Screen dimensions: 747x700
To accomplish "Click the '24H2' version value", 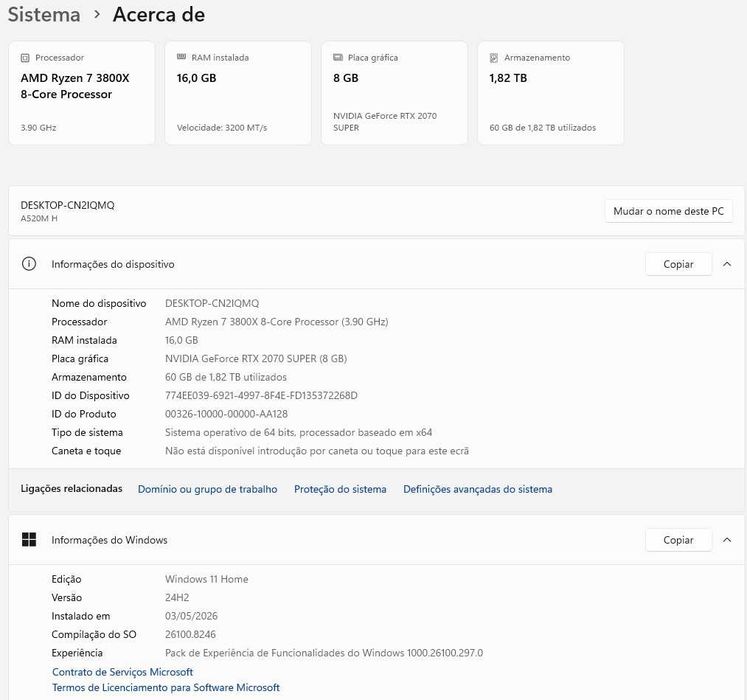I will coord(177,598).
